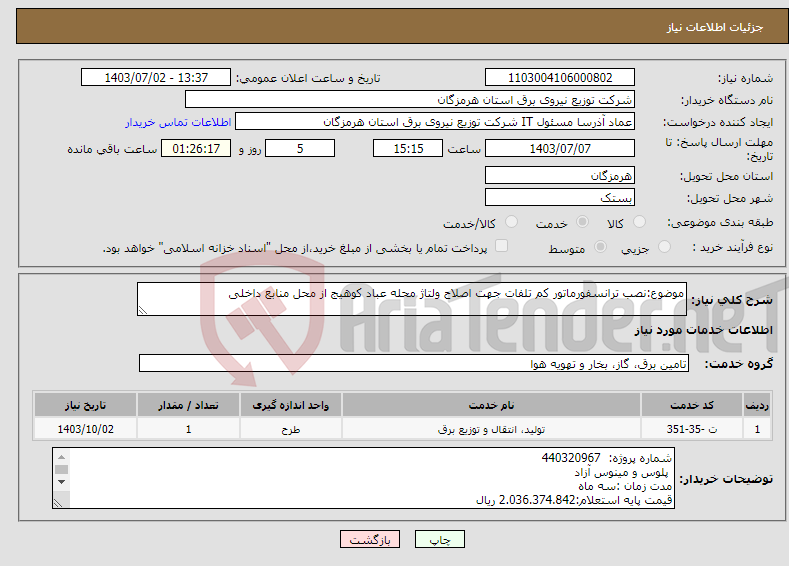Viewport: 789px width, 566px height.
Task: Click scroll up arrow in buyer notes
Action: point(61,457)
